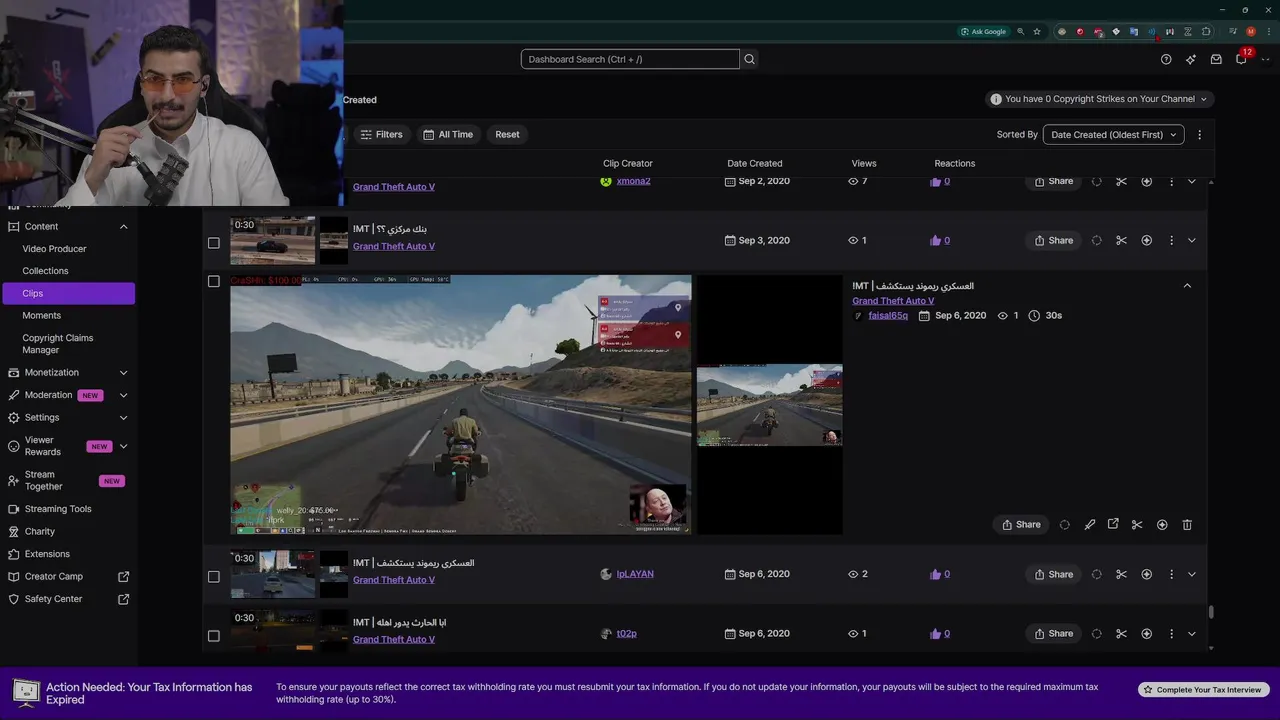The height and width of the screenshot is (720, 1280).
Task: Expand the lpLAYAN clip row chevron
Action: coord(1192,574)
